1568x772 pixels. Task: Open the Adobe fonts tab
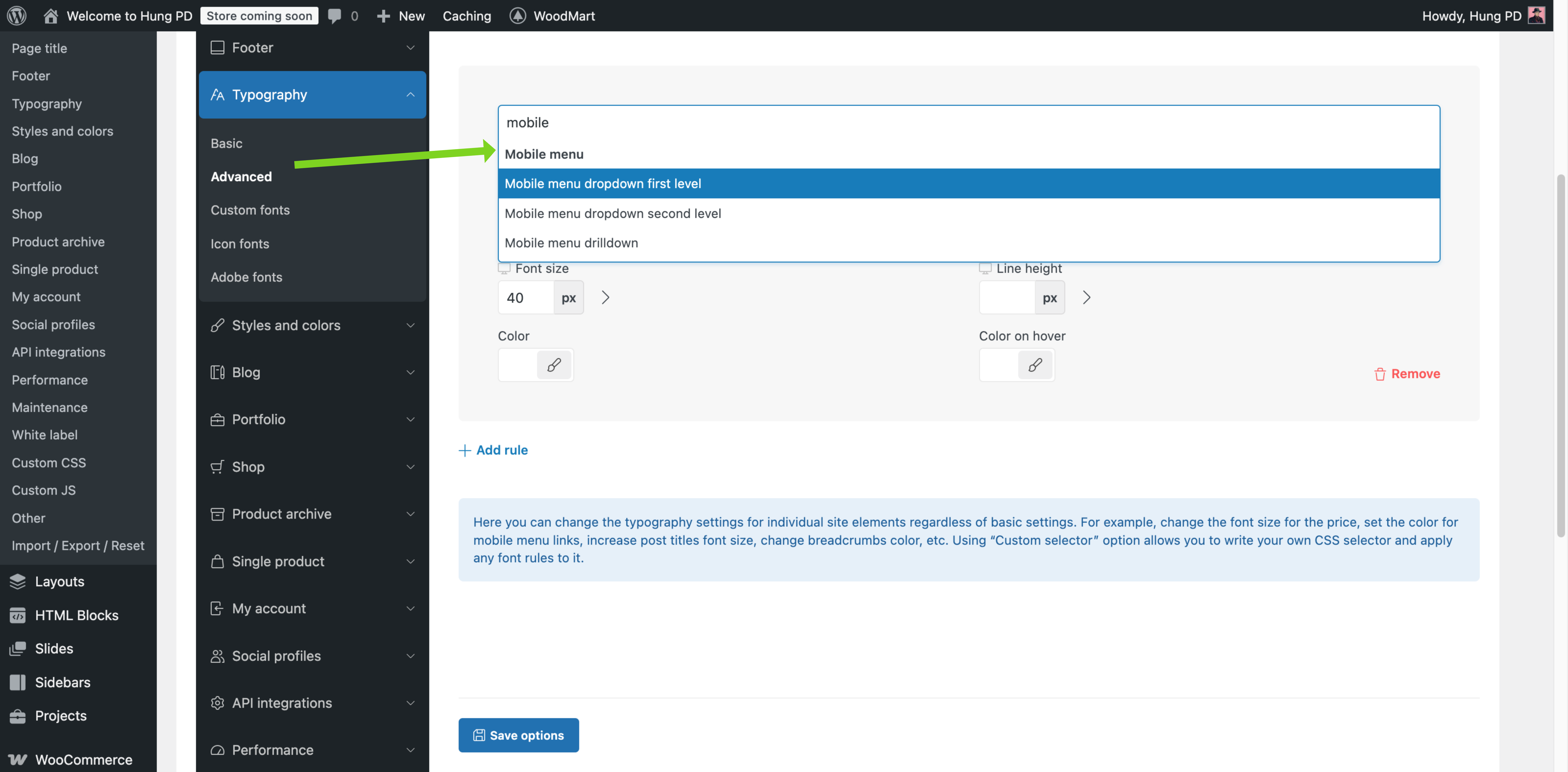click(x=246, y=277)
